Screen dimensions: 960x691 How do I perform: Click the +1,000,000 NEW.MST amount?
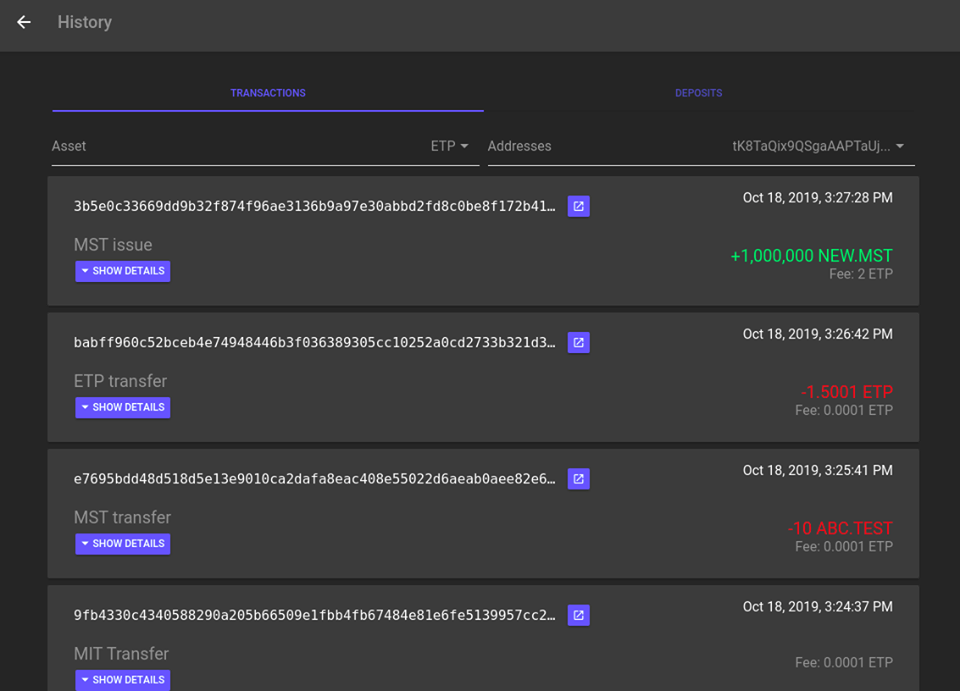[x=812, y=256]
